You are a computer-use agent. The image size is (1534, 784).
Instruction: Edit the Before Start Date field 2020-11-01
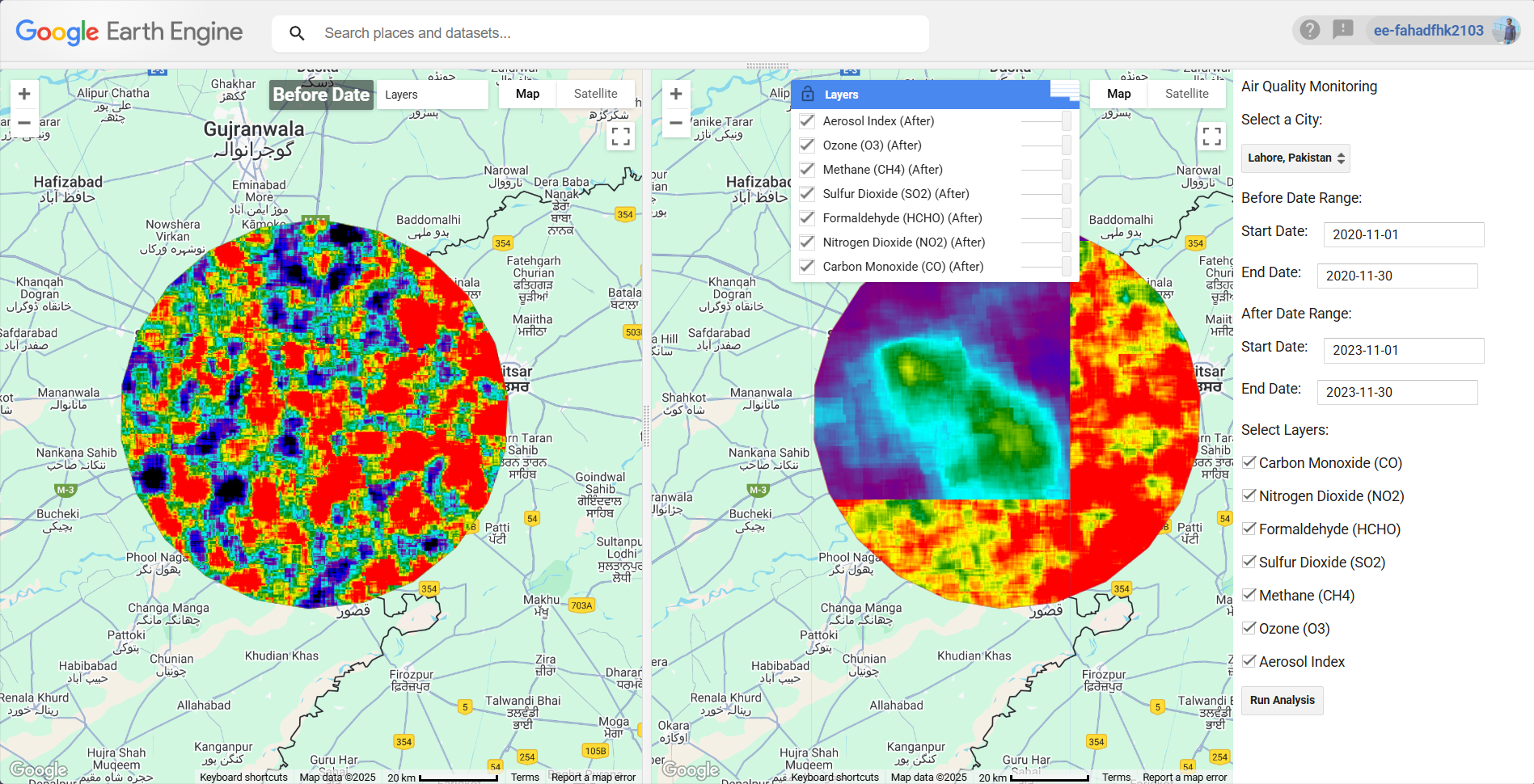(x=1403, y=234)
